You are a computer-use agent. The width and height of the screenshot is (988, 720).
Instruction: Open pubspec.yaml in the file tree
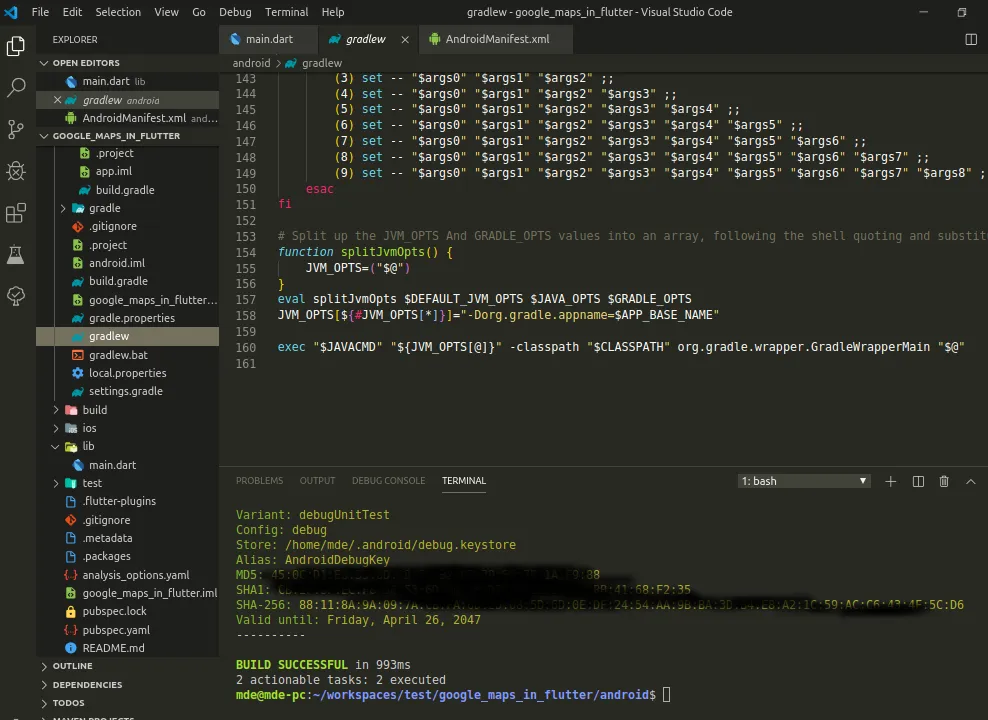click(x=115, y=630)
